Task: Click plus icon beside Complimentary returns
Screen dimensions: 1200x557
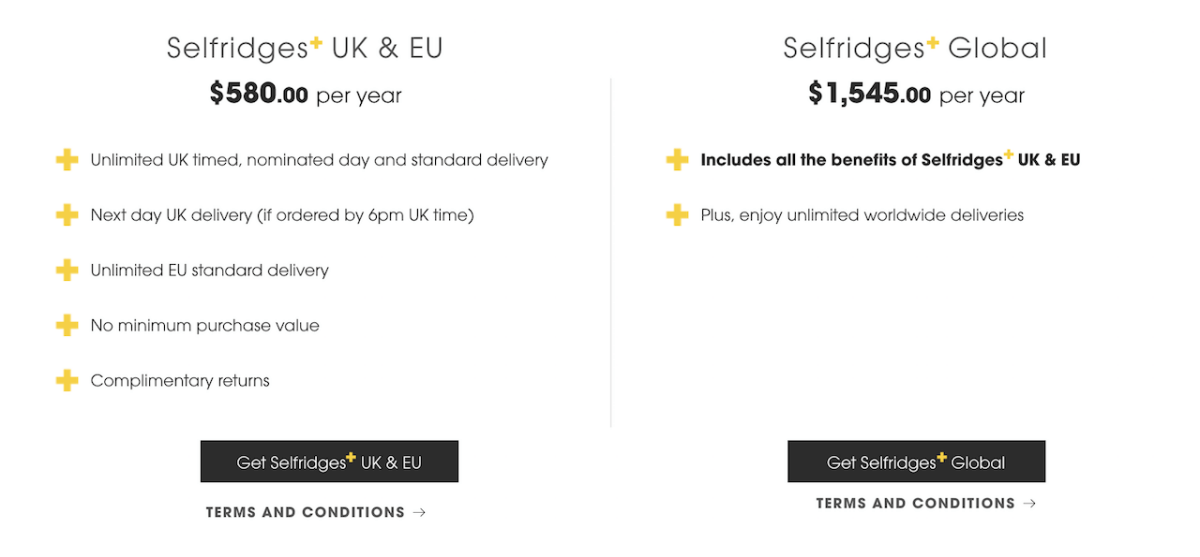Action: 67,380
